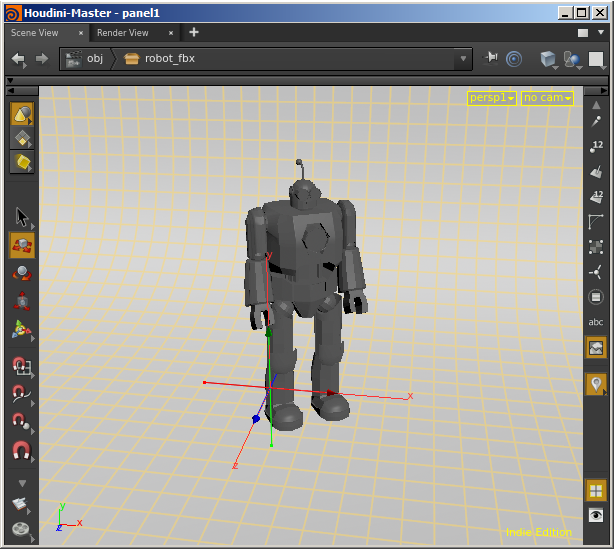Expand the network path dropdown arrow
614x549 pixels.
tap(463, 59)
